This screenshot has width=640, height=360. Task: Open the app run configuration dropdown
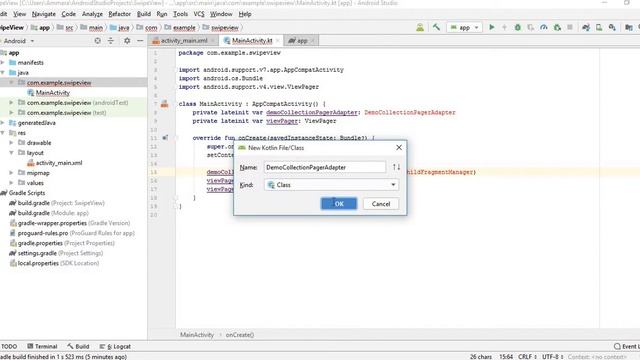pyautogui.click(x=465, y=27)
